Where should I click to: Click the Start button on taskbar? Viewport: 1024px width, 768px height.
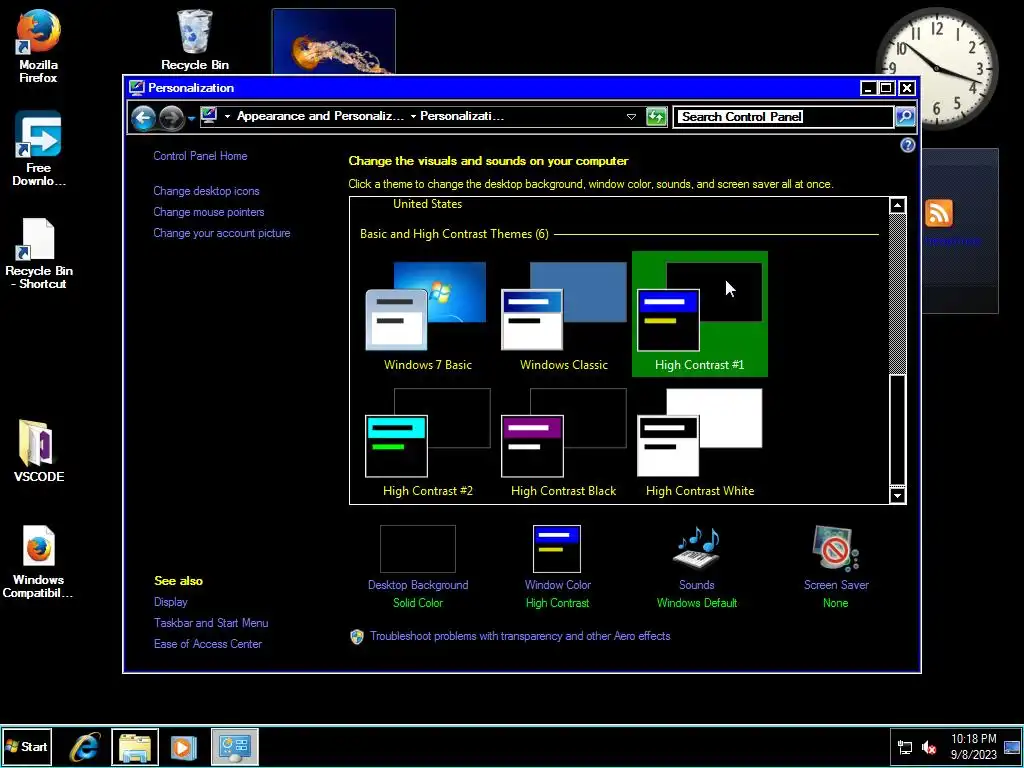(x=27, y=746)
